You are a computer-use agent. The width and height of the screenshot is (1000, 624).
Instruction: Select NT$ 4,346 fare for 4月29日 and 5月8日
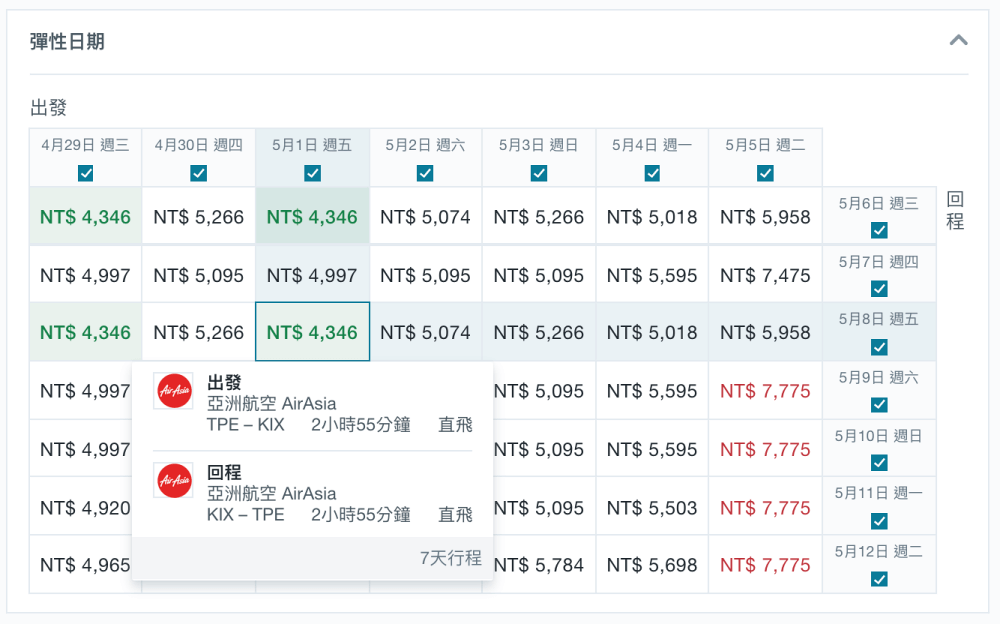[x=85, y=332]
